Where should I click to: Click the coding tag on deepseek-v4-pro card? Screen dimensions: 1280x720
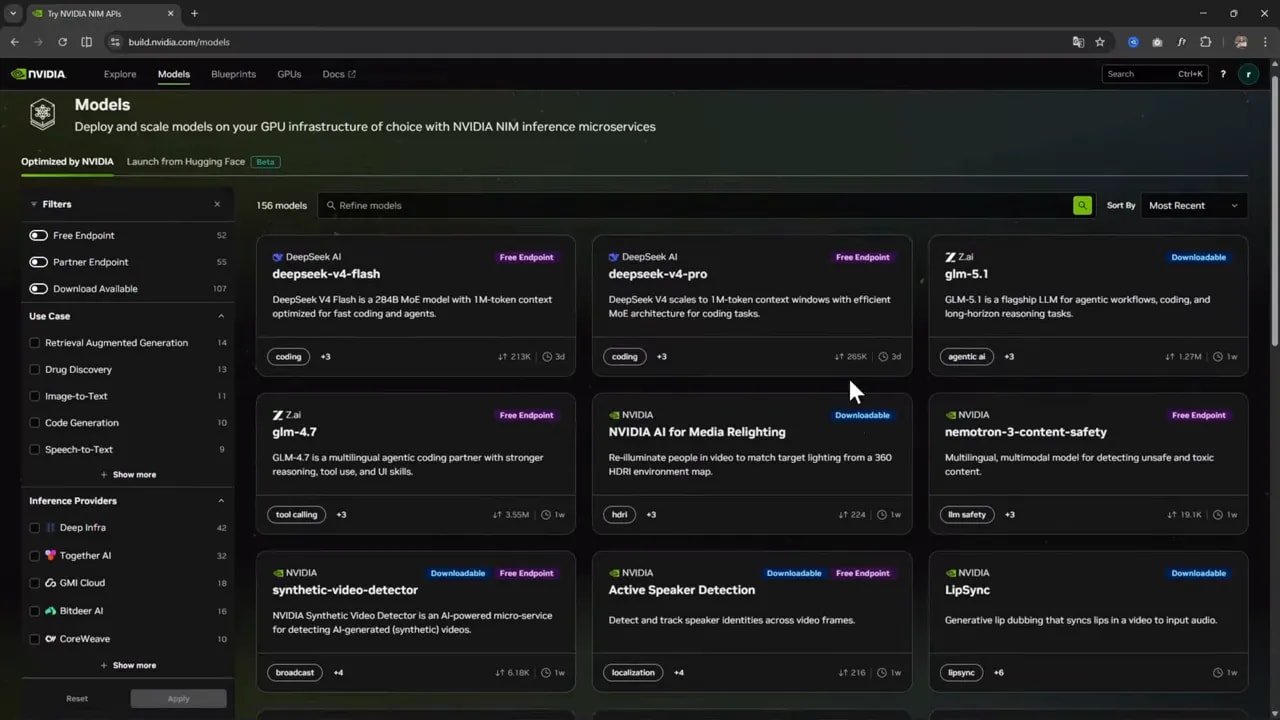coord(625,357)
